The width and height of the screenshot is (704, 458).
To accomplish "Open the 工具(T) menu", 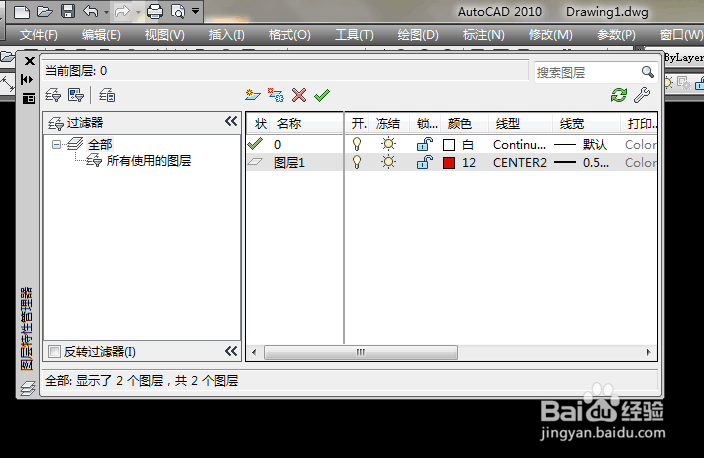I will click(354, 35).
